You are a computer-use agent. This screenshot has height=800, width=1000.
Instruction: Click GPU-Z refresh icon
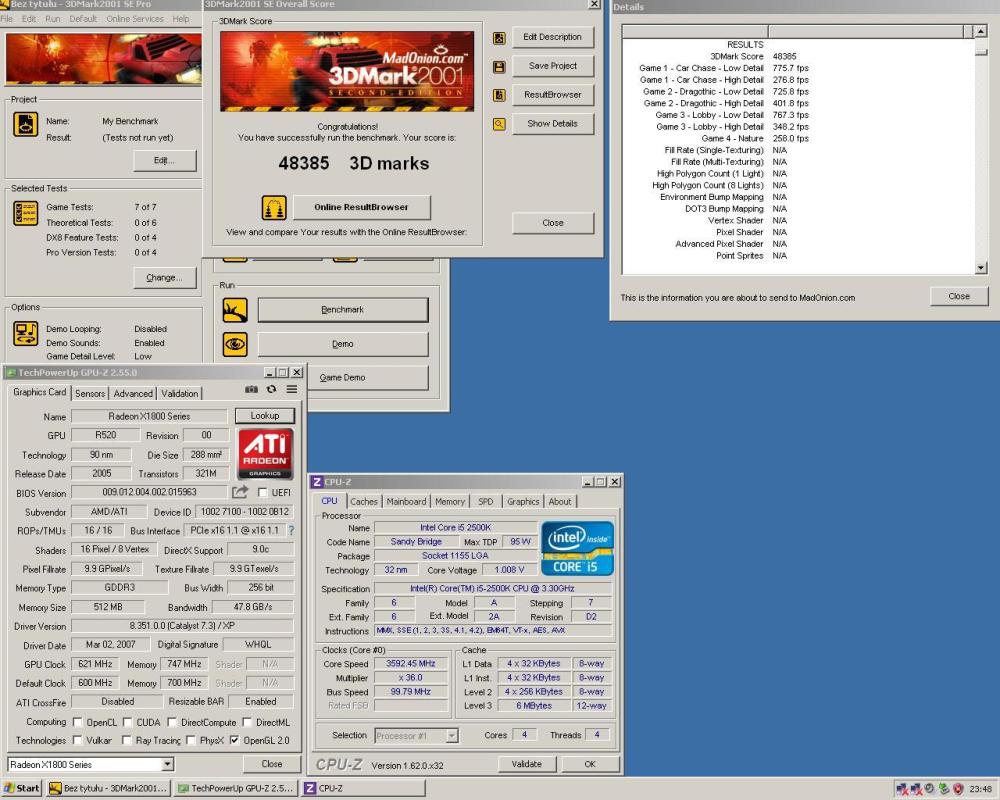(x=272, y=389)
